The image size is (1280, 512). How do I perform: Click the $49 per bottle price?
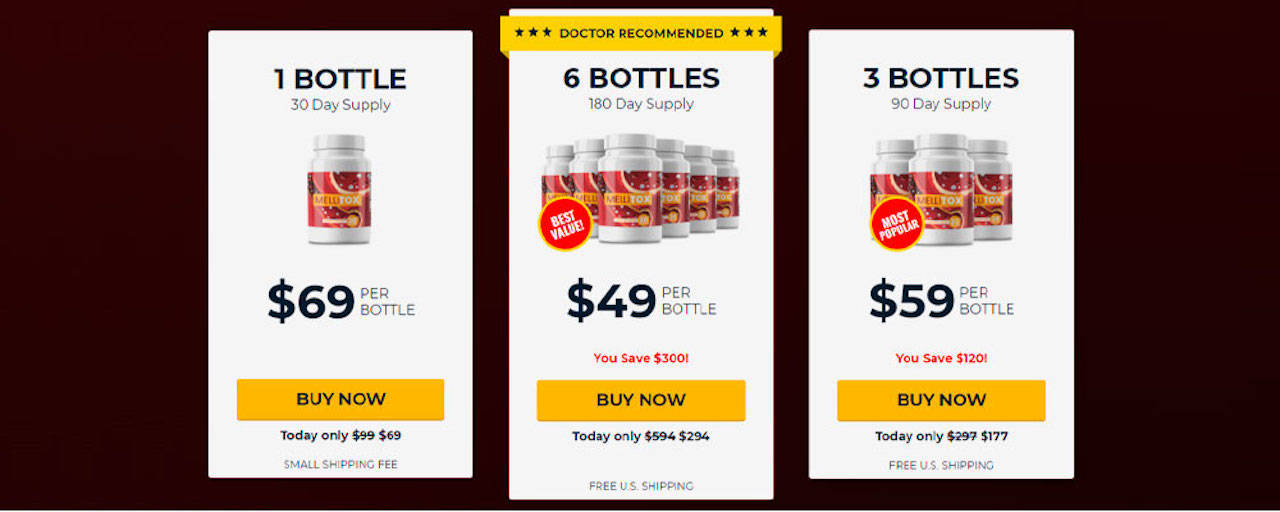pos(641,300)
